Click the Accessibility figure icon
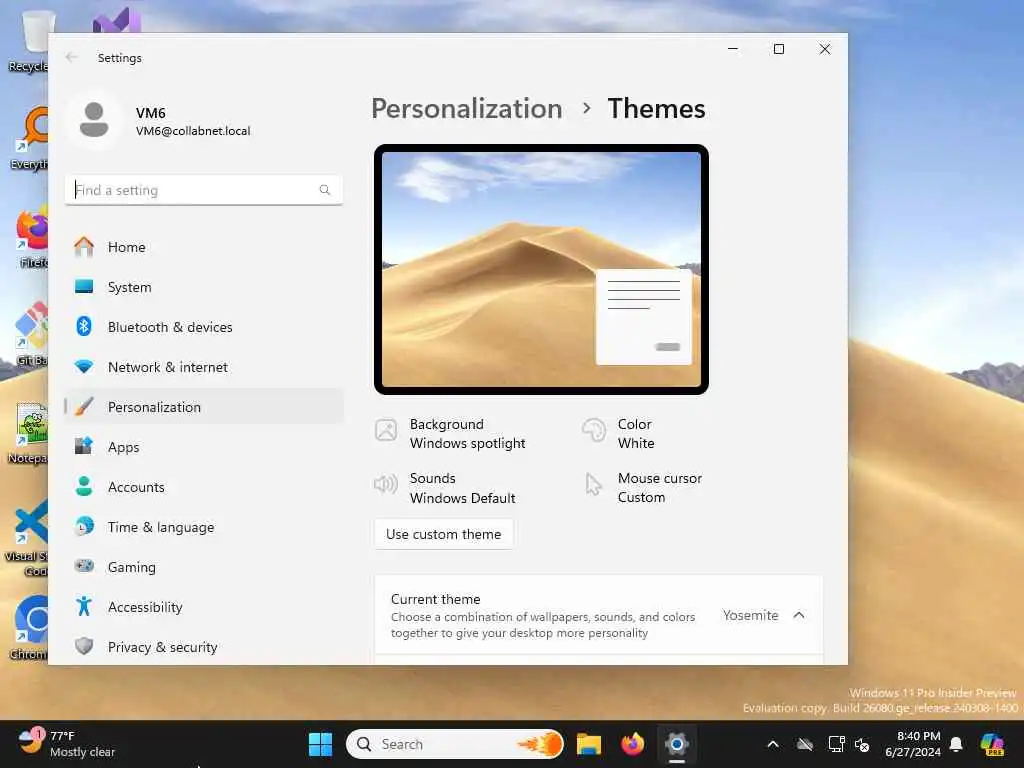 pyautogui.click(x=84, y=607)
